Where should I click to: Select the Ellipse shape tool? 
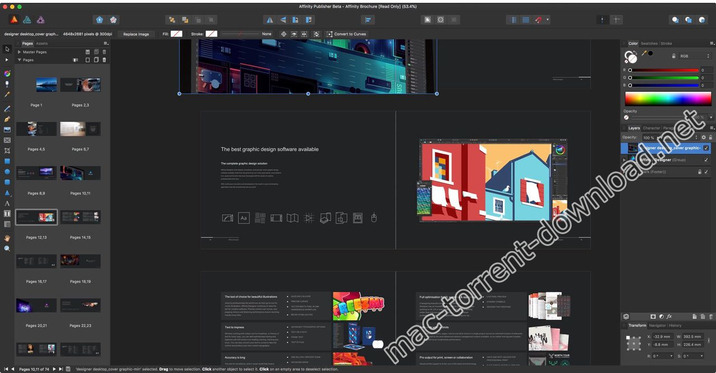coord(7,172)
